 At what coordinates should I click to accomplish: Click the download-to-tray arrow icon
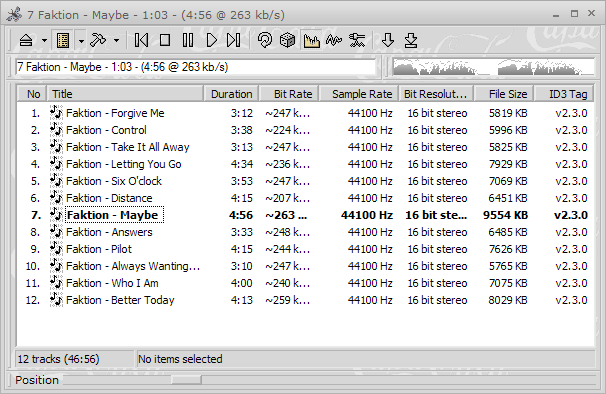(x=411, y=40)
